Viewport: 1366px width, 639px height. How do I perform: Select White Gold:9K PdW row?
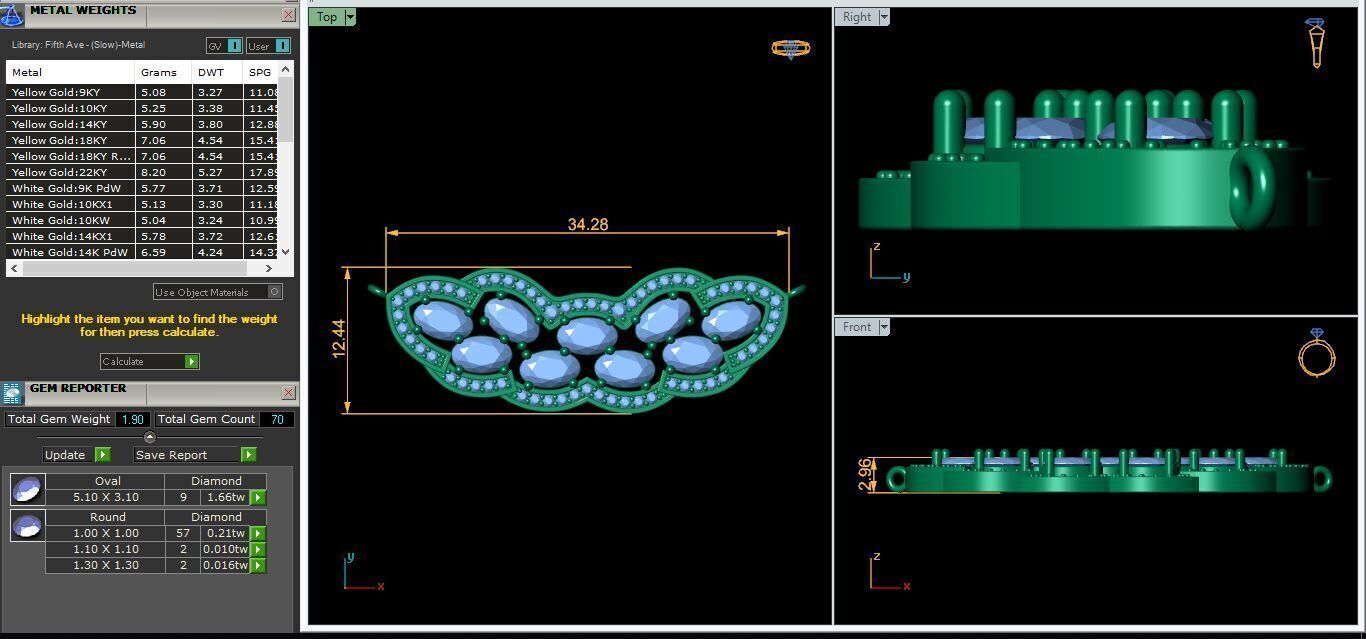point(142,188)
